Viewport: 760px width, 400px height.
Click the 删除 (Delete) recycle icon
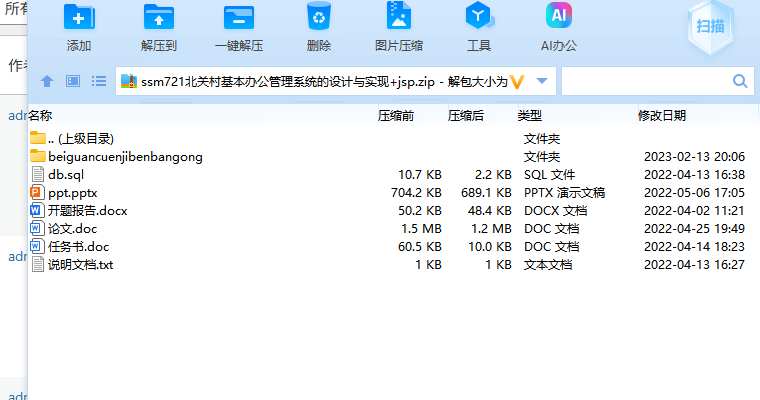coord(319,18)
